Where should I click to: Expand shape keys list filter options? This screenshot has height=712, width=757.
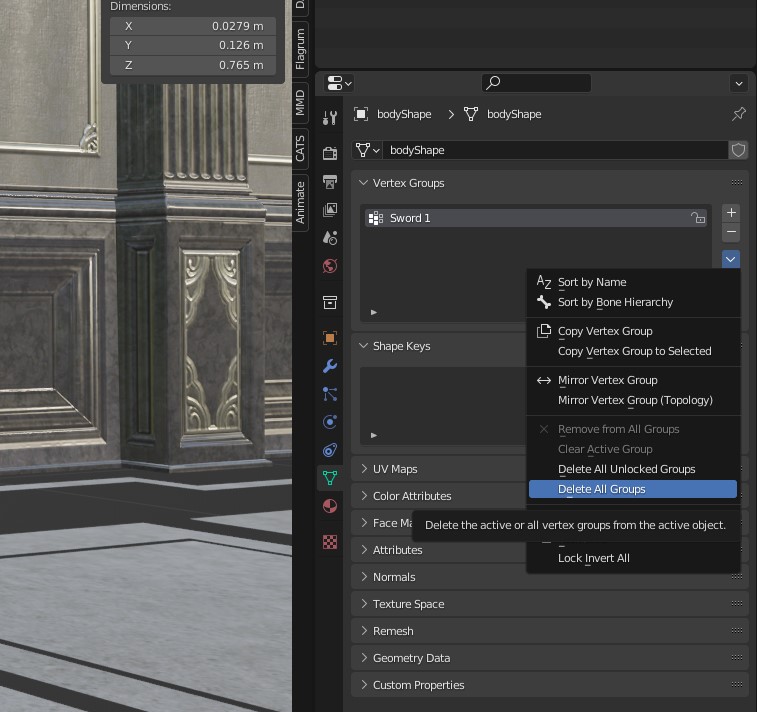point(374,435)
